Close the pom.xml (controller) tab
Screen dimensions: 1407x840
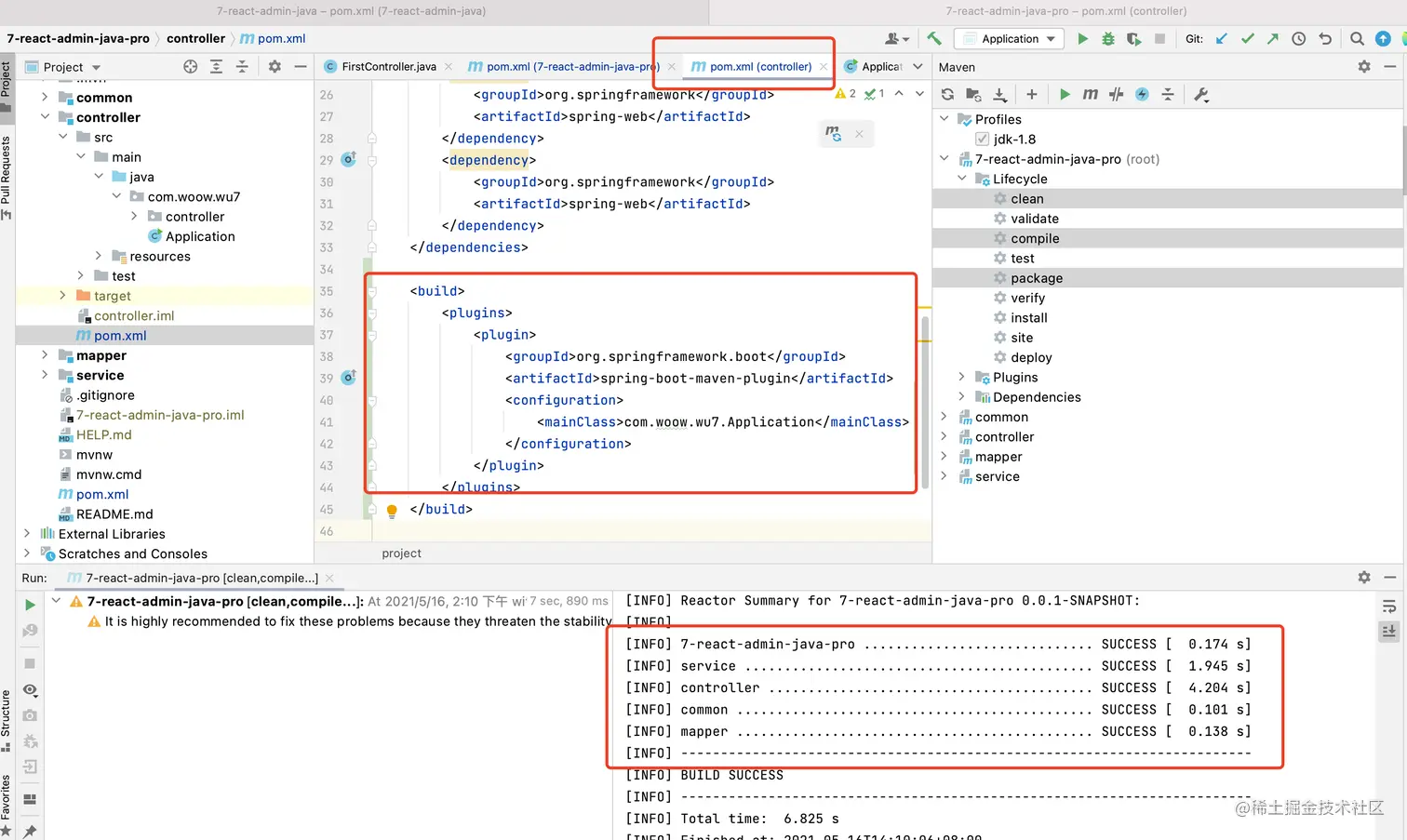(824, 66)
